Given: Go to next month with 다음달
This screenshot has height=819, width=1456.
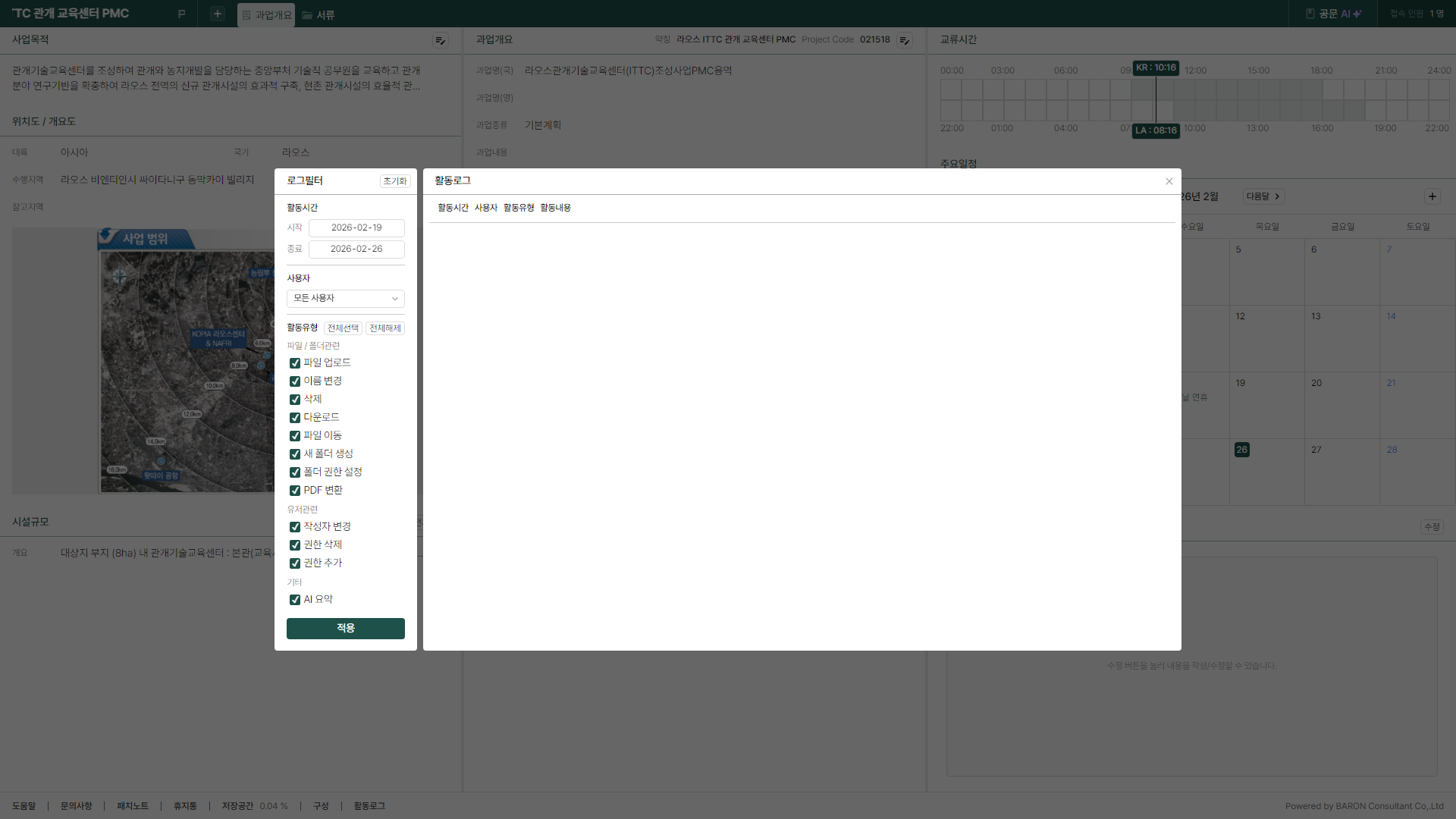Looking at the screenshot, I should (x=1263, y=196).
